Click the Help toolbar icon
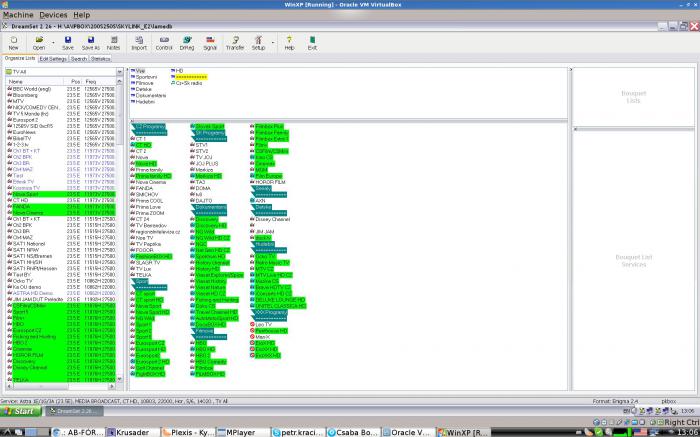Image resolution: width=700 pixels, height=437 pixels. [x=289, y=43]
